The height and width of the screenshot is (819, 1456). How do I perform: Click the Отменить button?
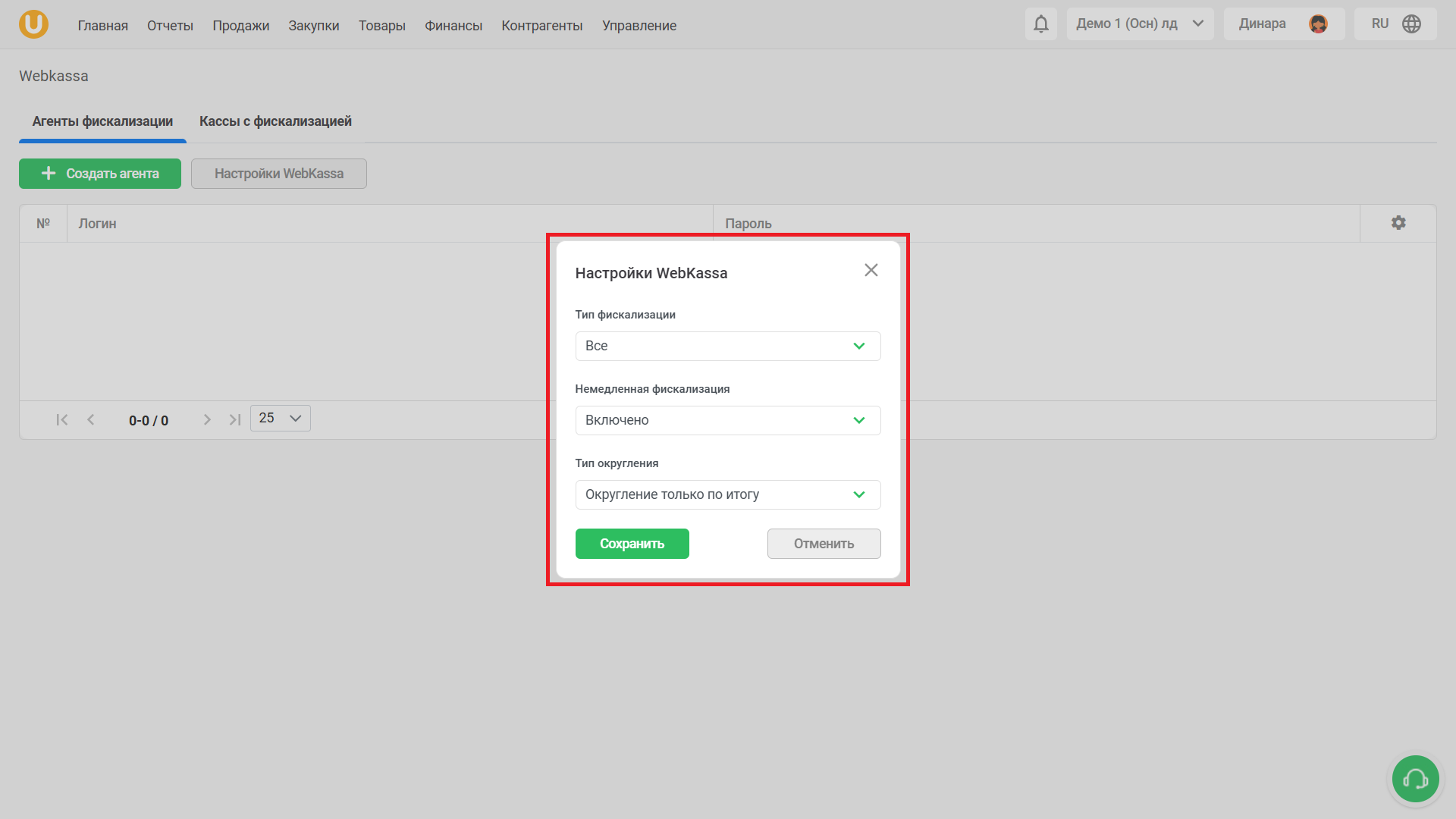[x=824, y=544]
